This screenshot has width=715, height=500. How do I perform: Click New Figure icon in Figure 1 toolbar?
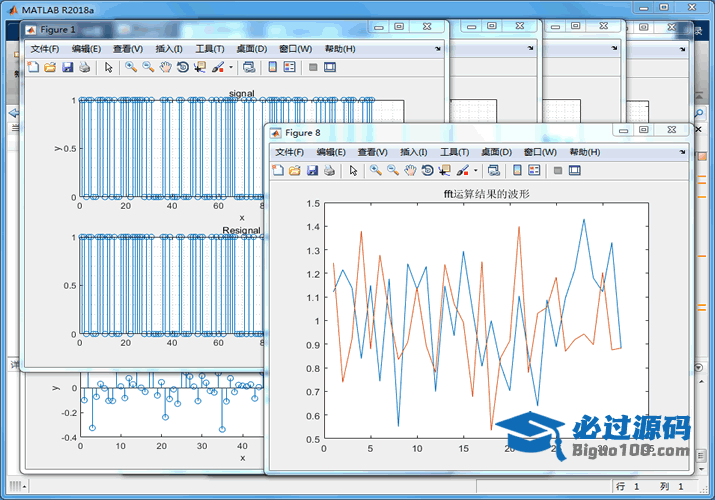coord(33,67)
